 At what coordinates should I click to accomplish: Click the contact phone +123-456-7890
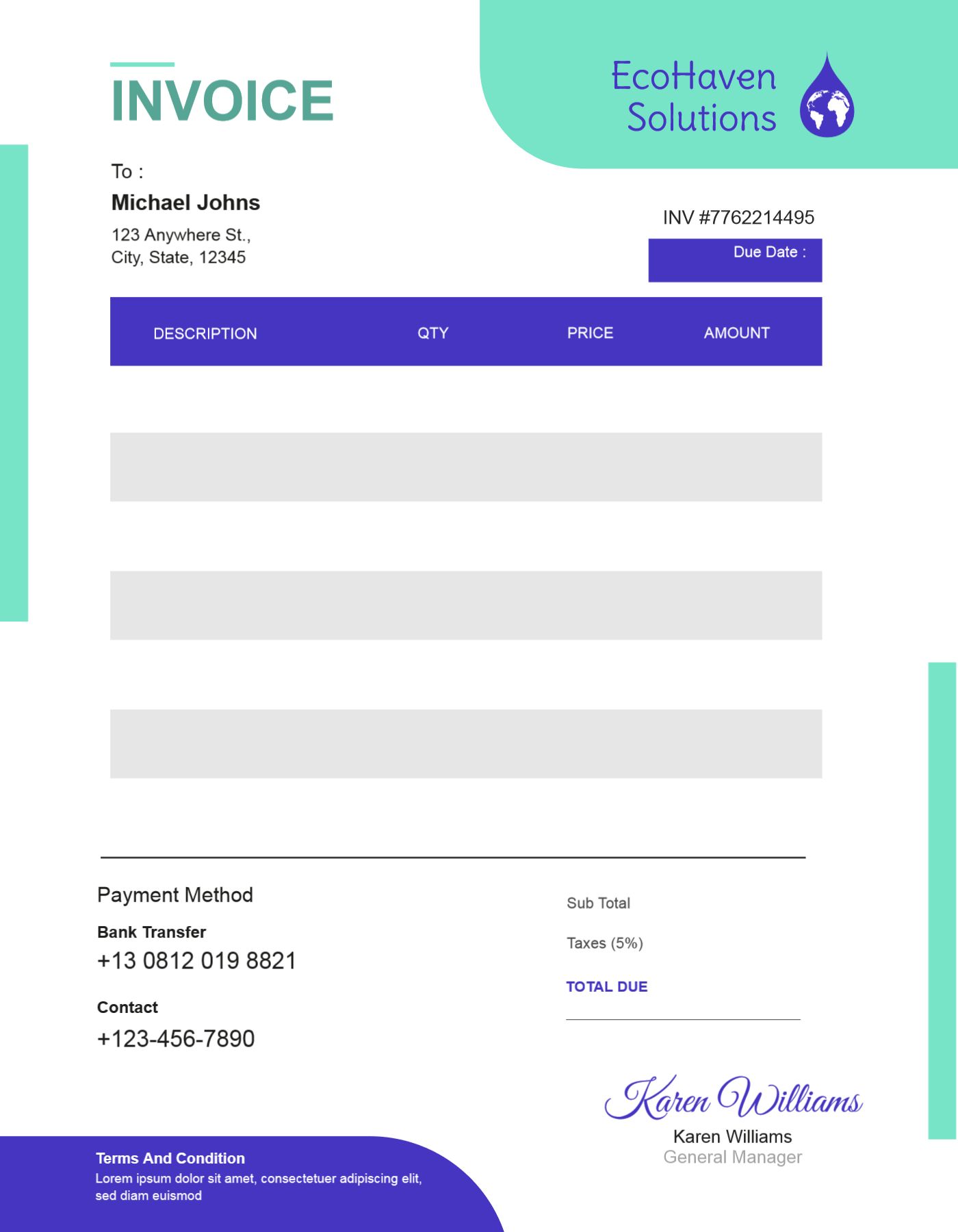tap(176, 1038)
